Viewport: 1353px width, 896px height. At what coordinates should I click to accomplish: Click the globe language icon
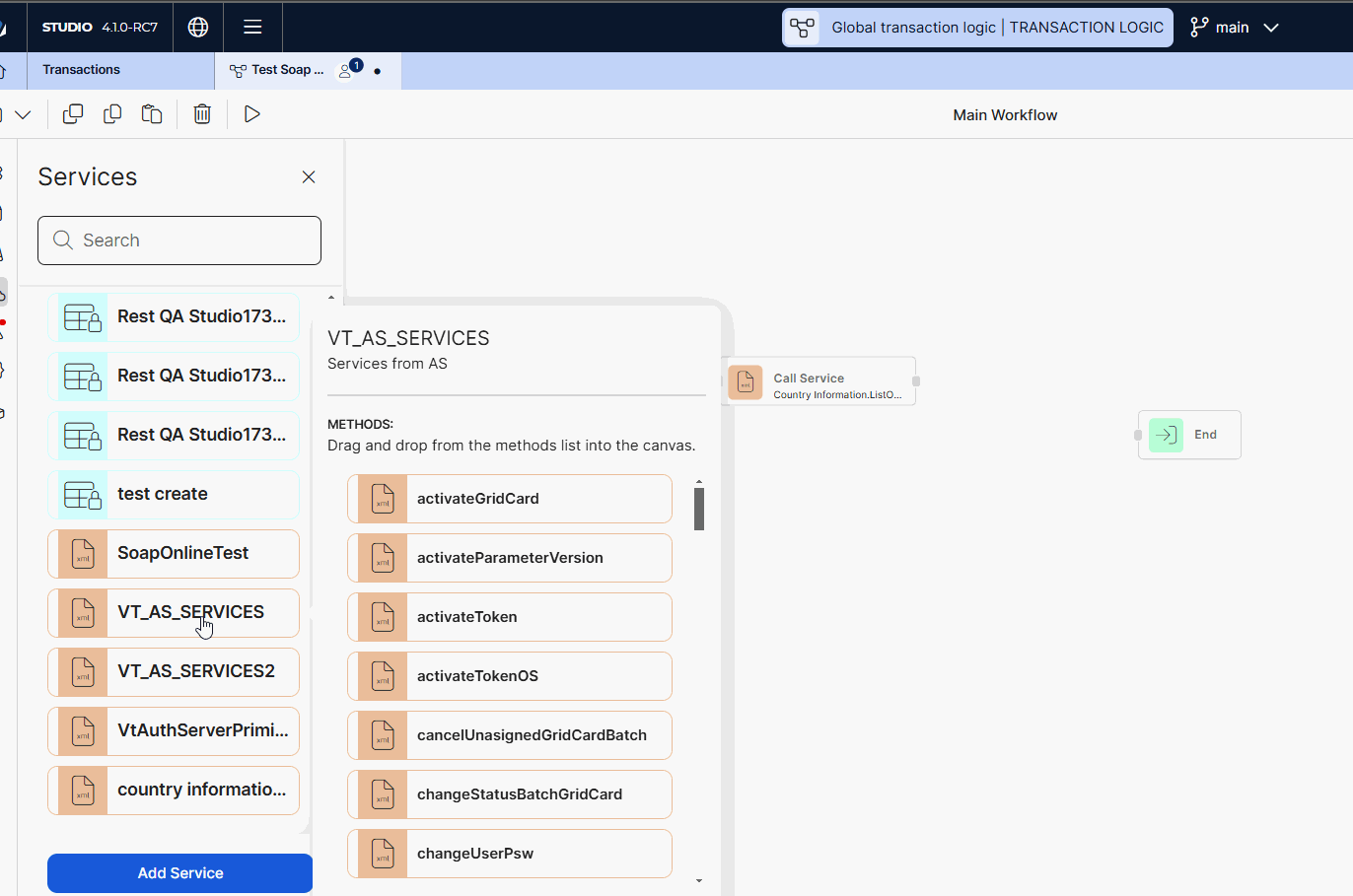[198, 28]
